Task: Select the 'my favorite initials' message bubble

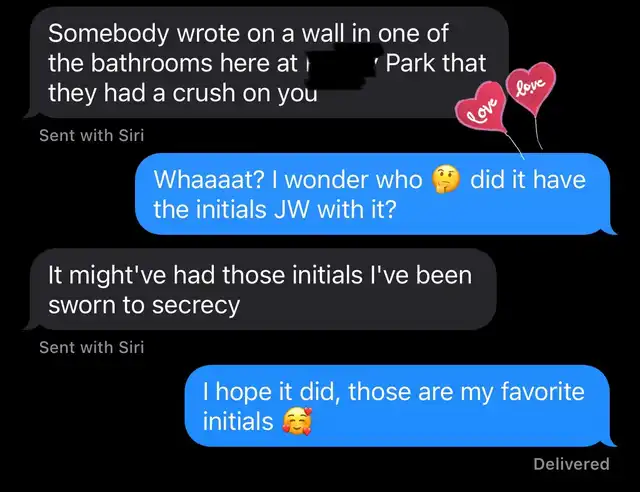Action: pyautogui.click(x=398, y=406)
